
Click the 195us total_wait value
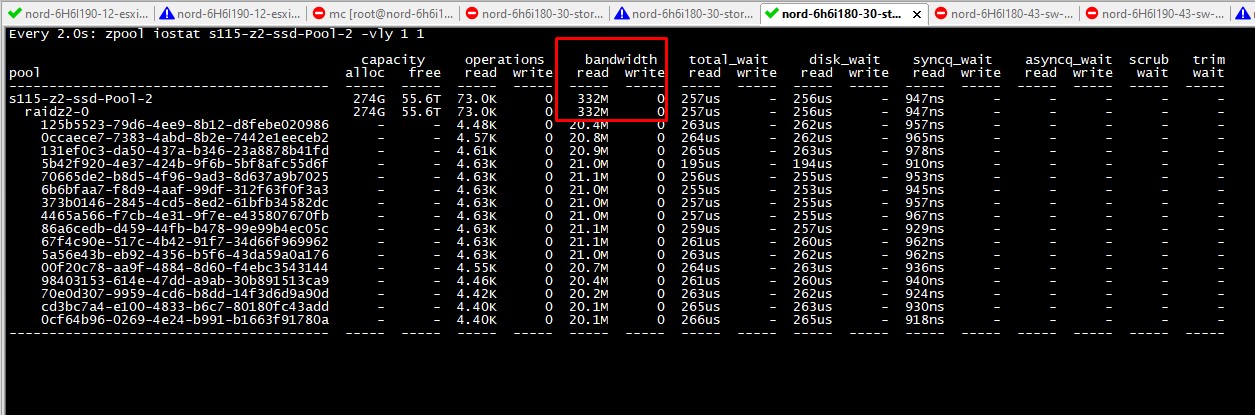pos(701,164)
